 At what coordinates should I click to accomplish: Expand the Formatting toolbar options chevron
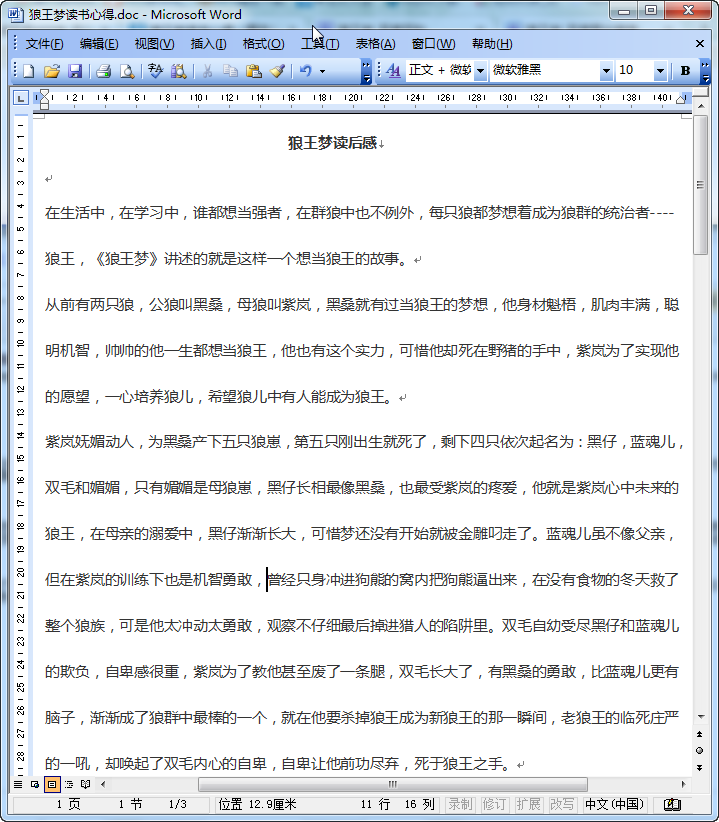[705, 71]
